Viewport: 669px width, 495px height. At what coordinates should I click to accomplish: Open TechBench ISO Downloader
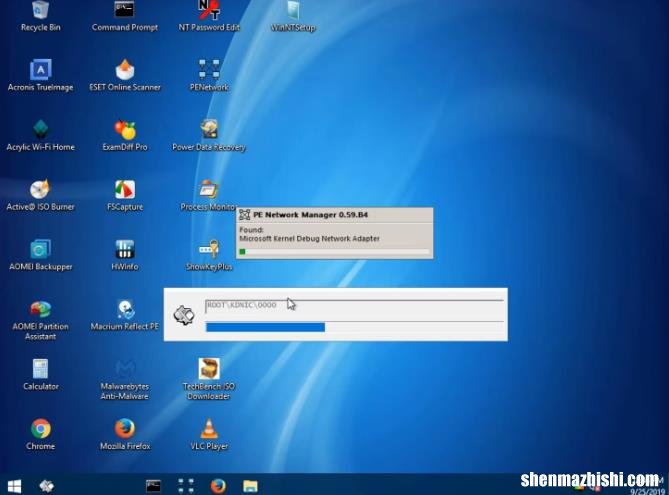(209, 379)
